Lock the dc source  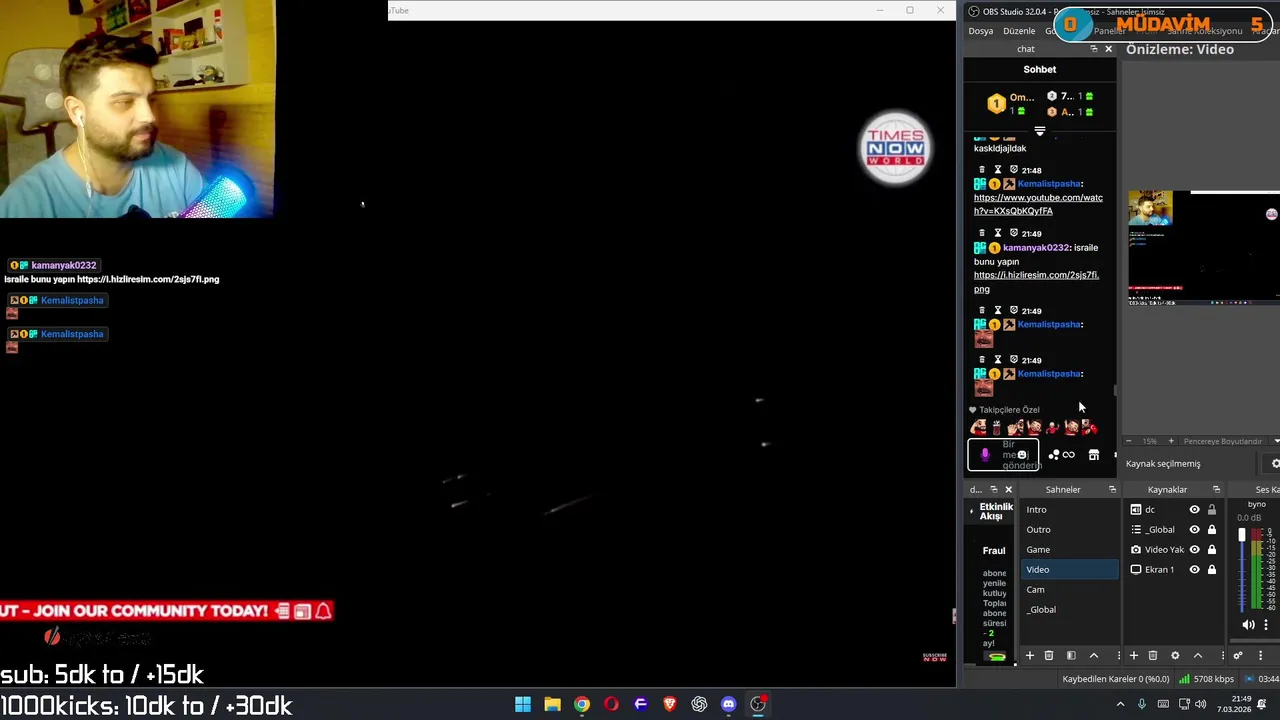coord(1212,510)
